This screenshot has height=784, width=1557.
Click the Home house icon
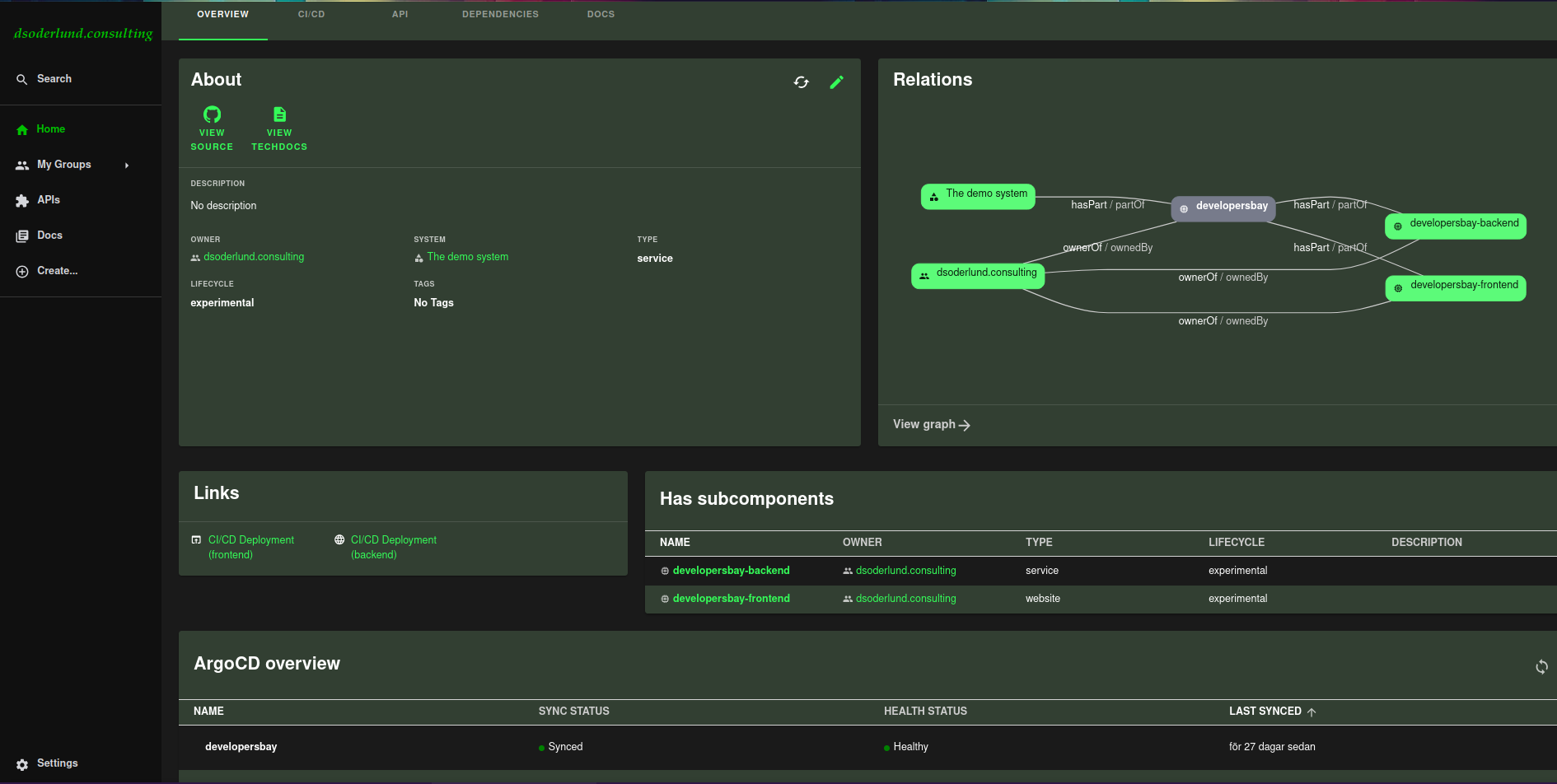coord(22,129)
